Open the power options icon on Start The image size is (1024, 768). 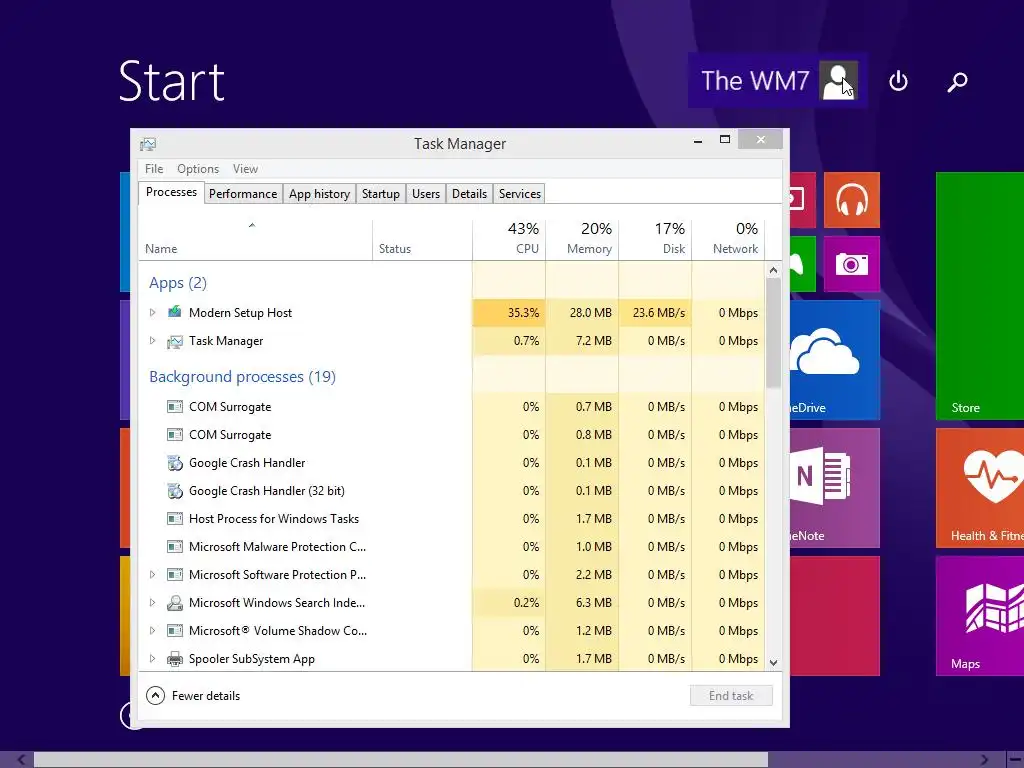click(x=899, y=81)
